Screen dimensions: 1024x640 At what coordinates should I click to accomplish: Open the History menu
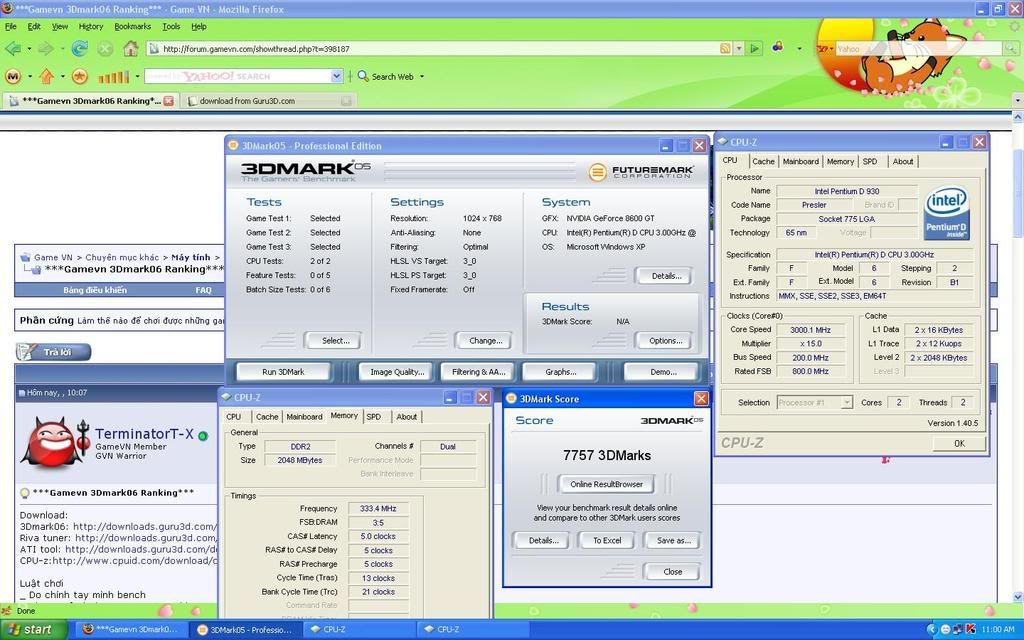pos(91,27)
